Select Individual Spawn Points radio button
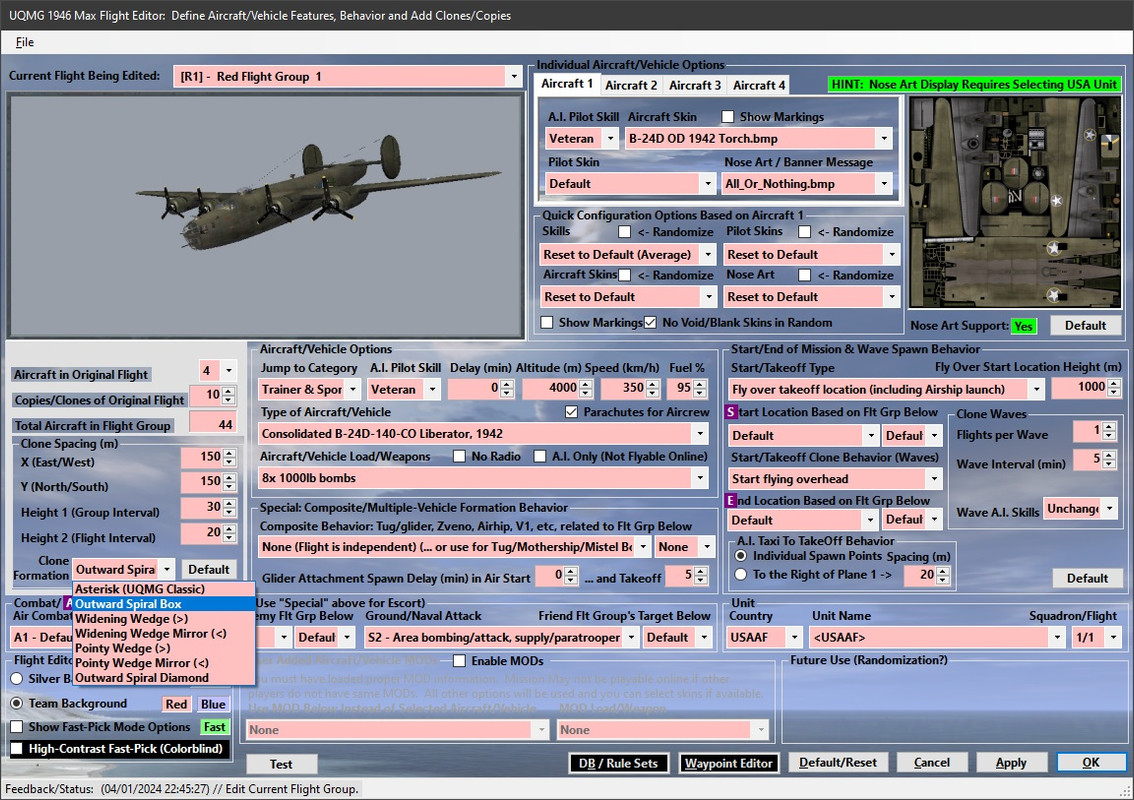 (x=741, y=556)
